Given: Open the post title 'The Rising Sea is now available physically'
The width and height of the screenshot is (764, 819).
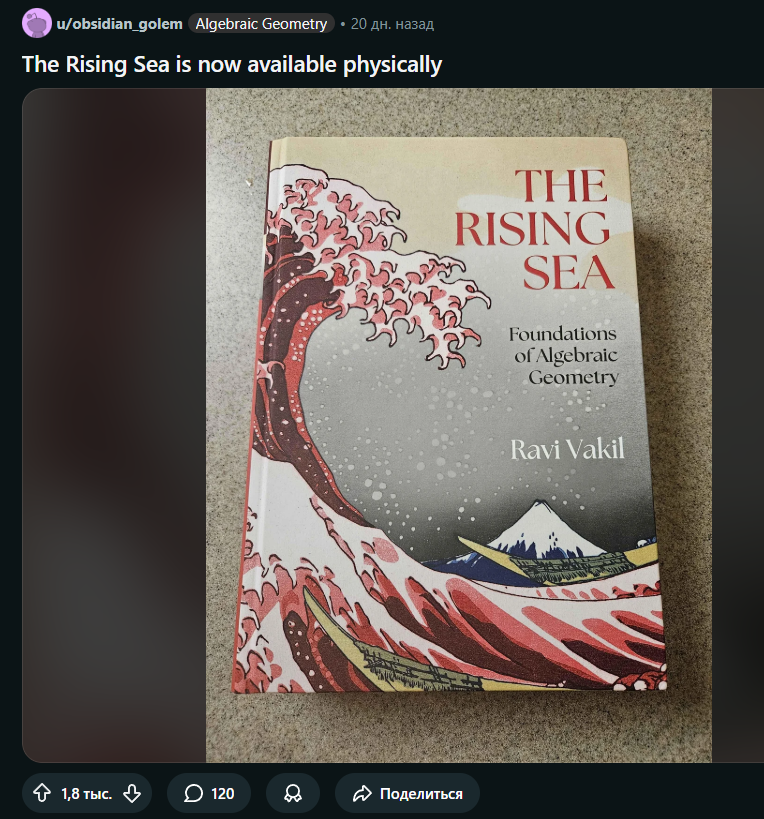Looking at the screenshot, I should point(232,65).
